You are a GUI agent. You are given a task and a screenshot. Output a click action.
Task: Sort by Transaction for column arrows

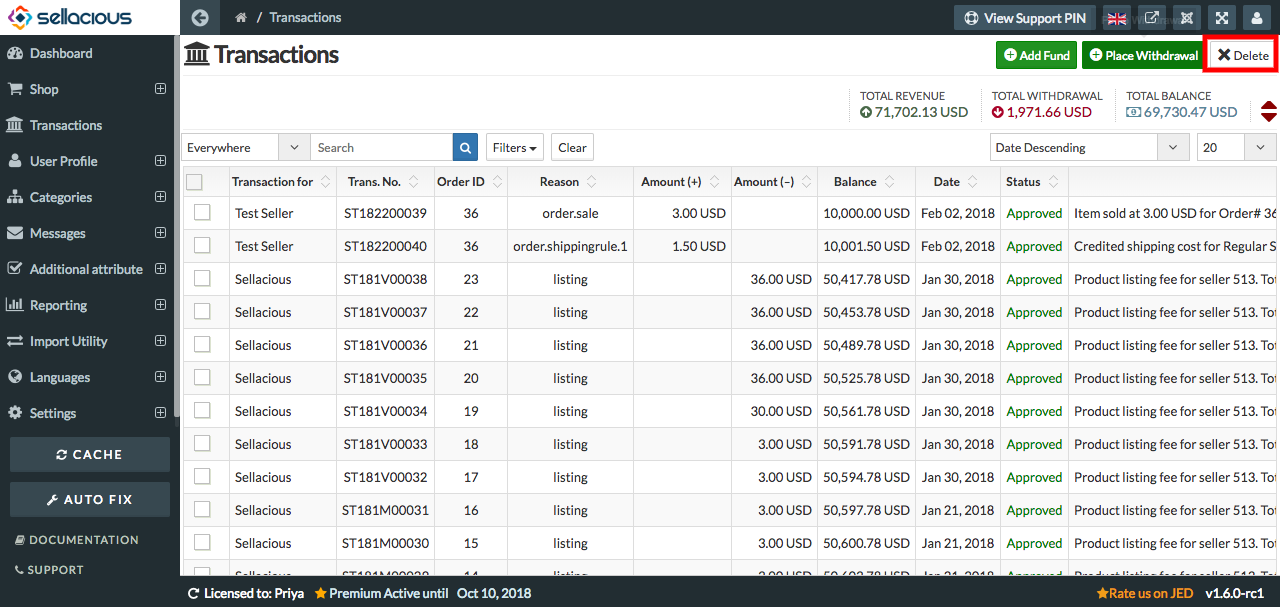[x=324, y=182]
